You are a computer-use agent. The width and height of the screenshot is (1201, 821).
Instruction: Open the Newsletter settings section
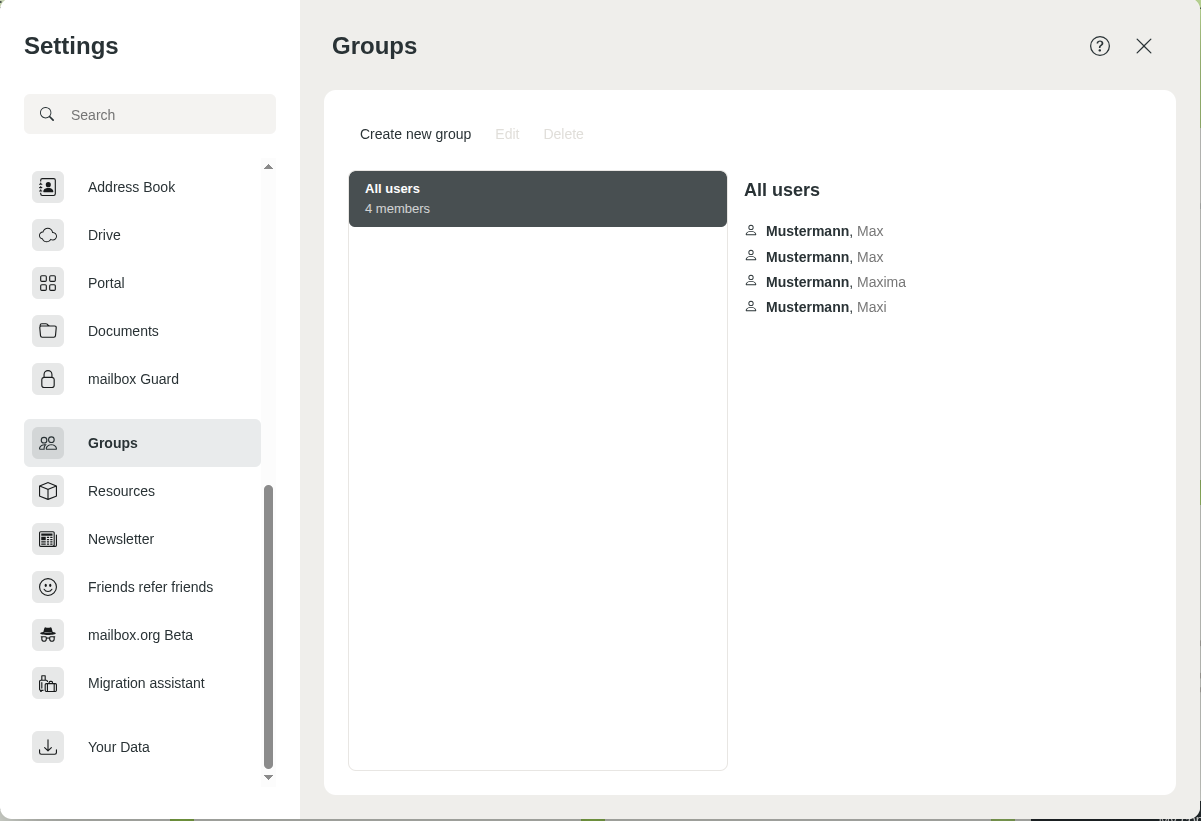(121, 539)
